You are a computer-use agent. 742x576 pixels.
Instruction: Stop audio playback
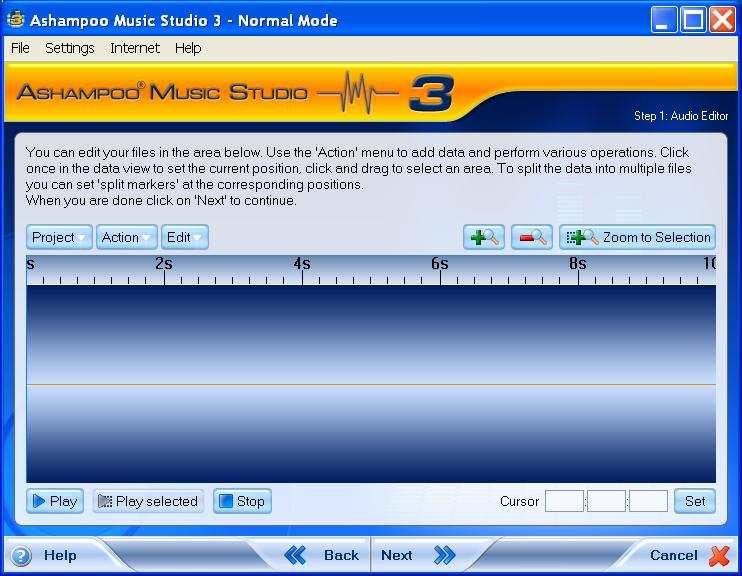241,501
